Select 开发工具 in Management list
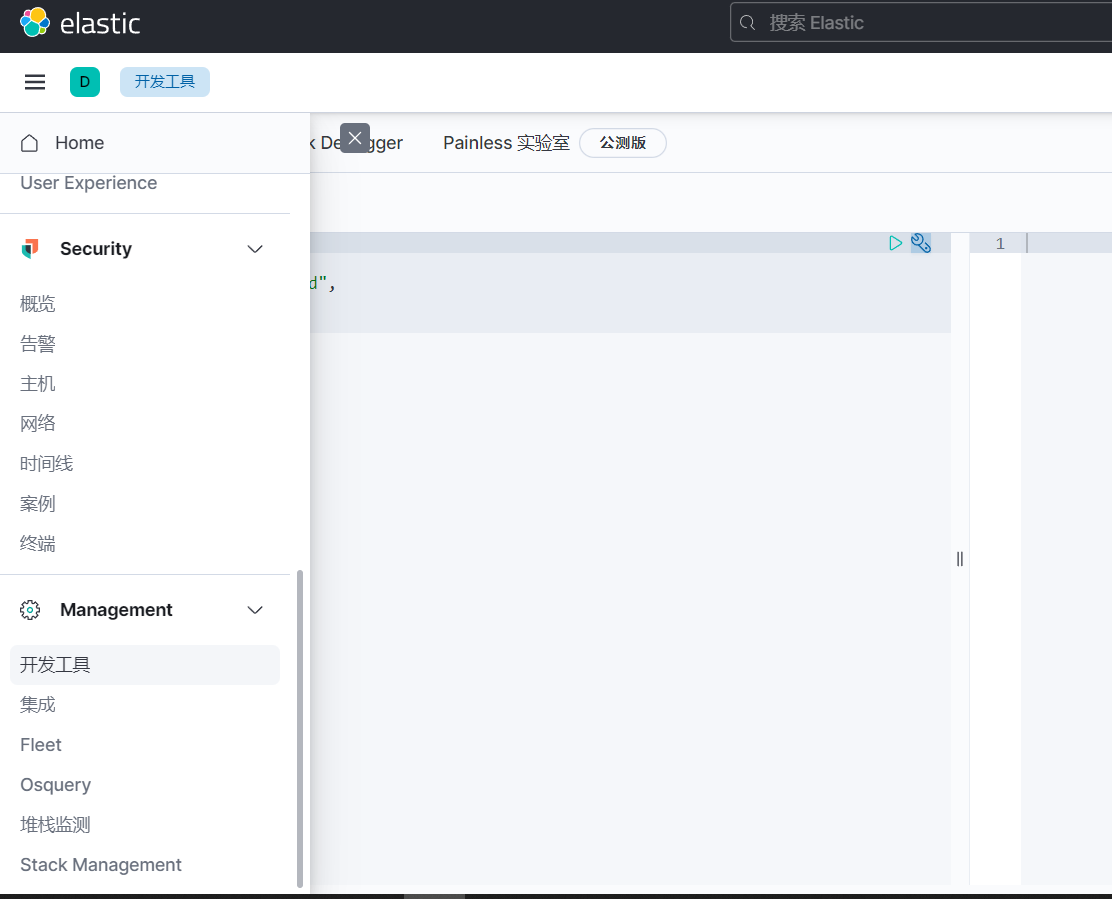 point(145,665)
